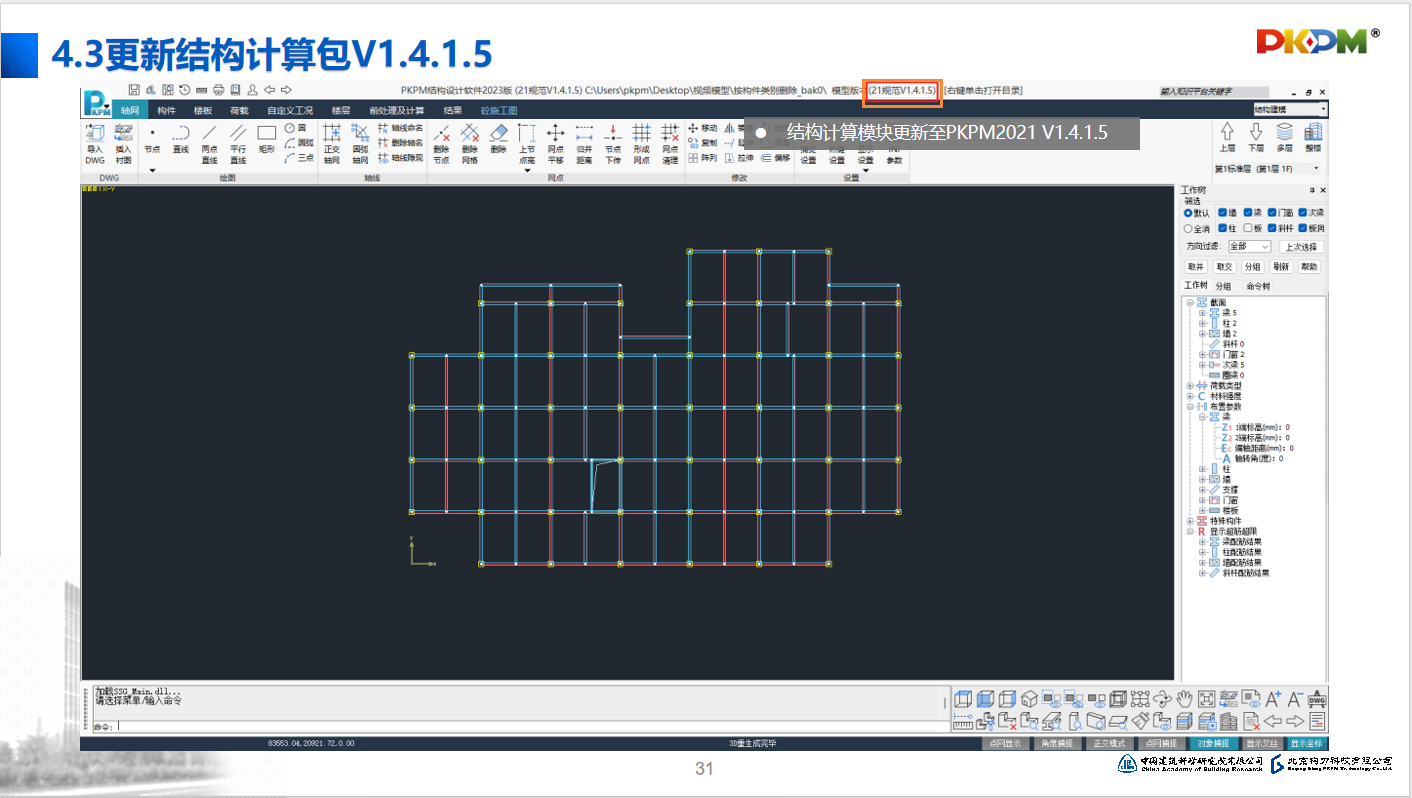Viewport: 1412px width, 798px height.
Task: Toggle 正交模式 in the status bar
Action: pos(1109,744)
